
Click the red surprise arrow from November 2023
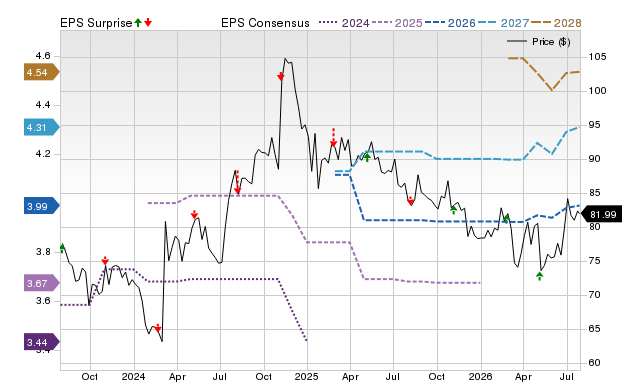click(x=105, y=261)
